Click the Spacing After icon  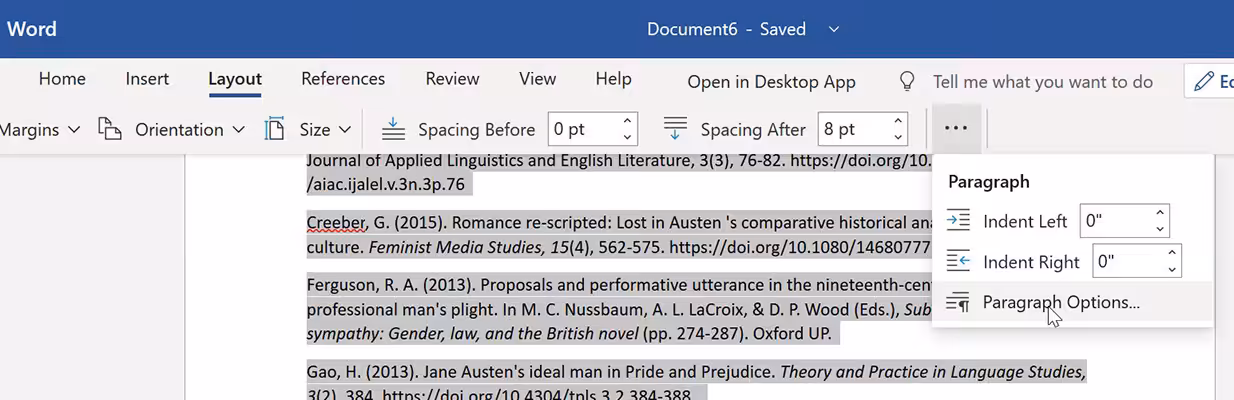point(676,129)
